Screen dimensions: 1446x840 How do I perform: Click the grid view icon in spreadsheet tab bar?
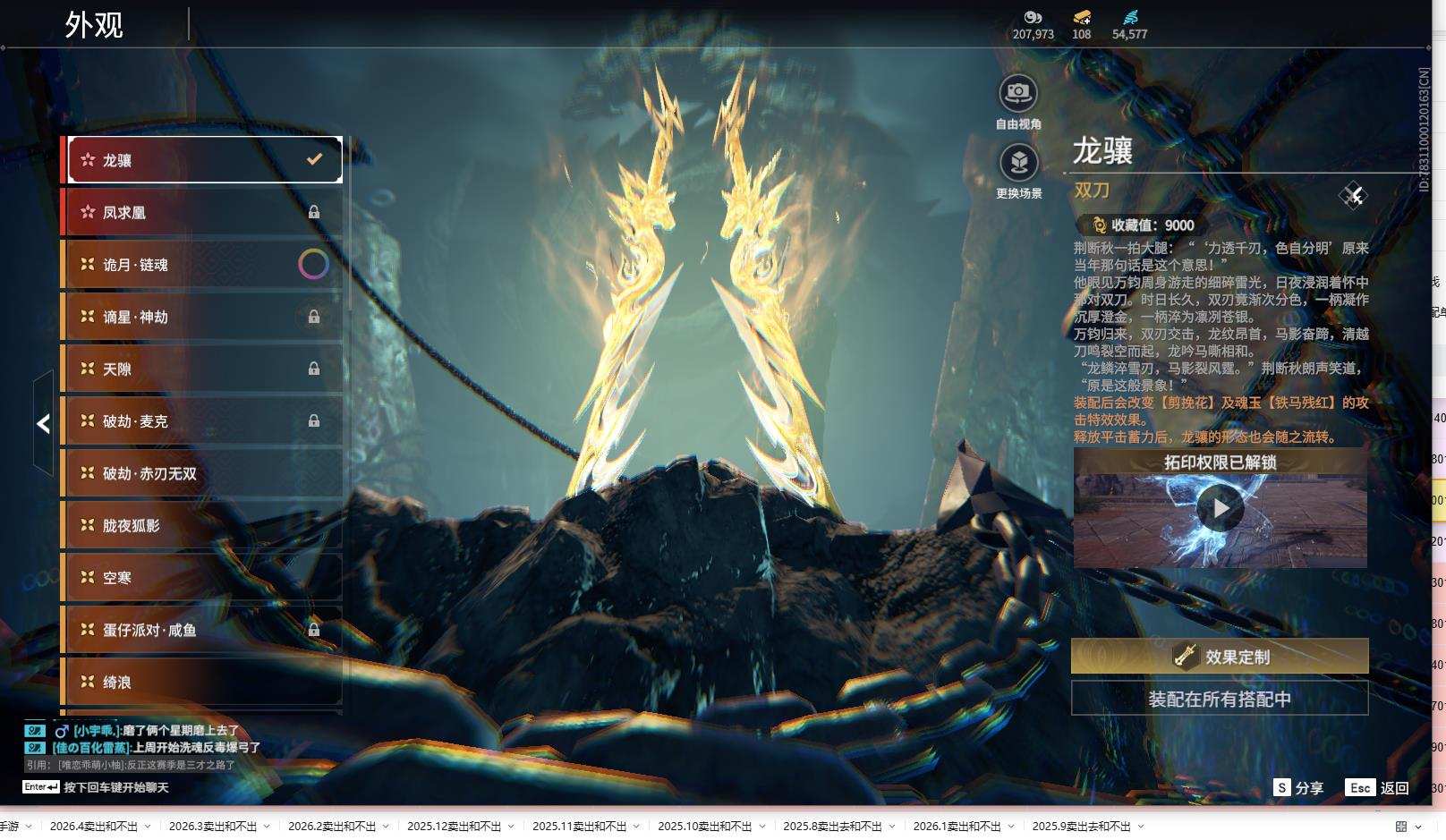click(x=1401, y=827)
